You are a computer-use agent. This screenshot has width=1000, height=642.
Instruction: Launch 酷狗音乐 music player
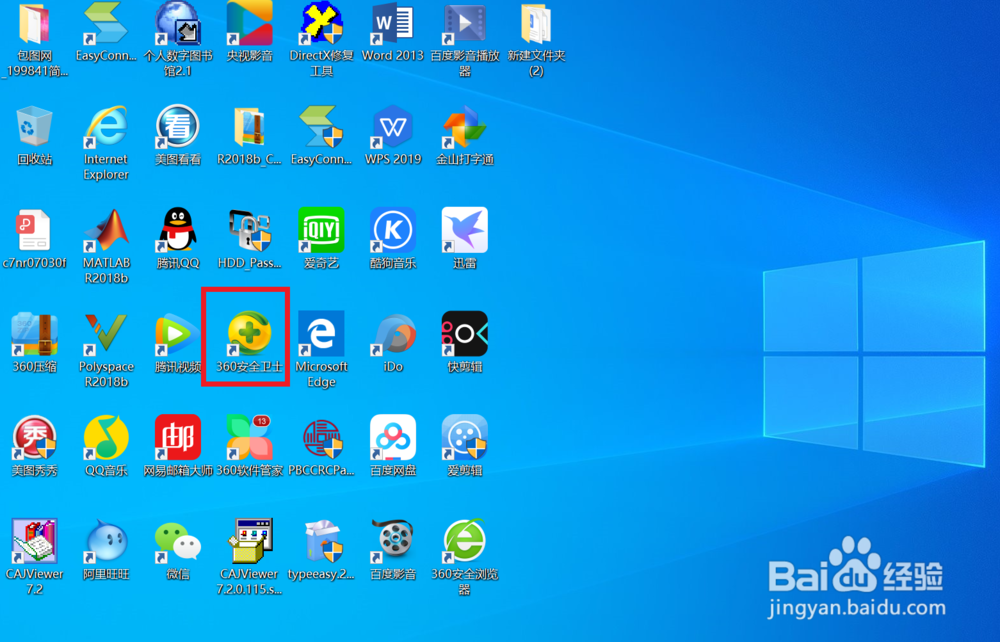click(393, 232)
